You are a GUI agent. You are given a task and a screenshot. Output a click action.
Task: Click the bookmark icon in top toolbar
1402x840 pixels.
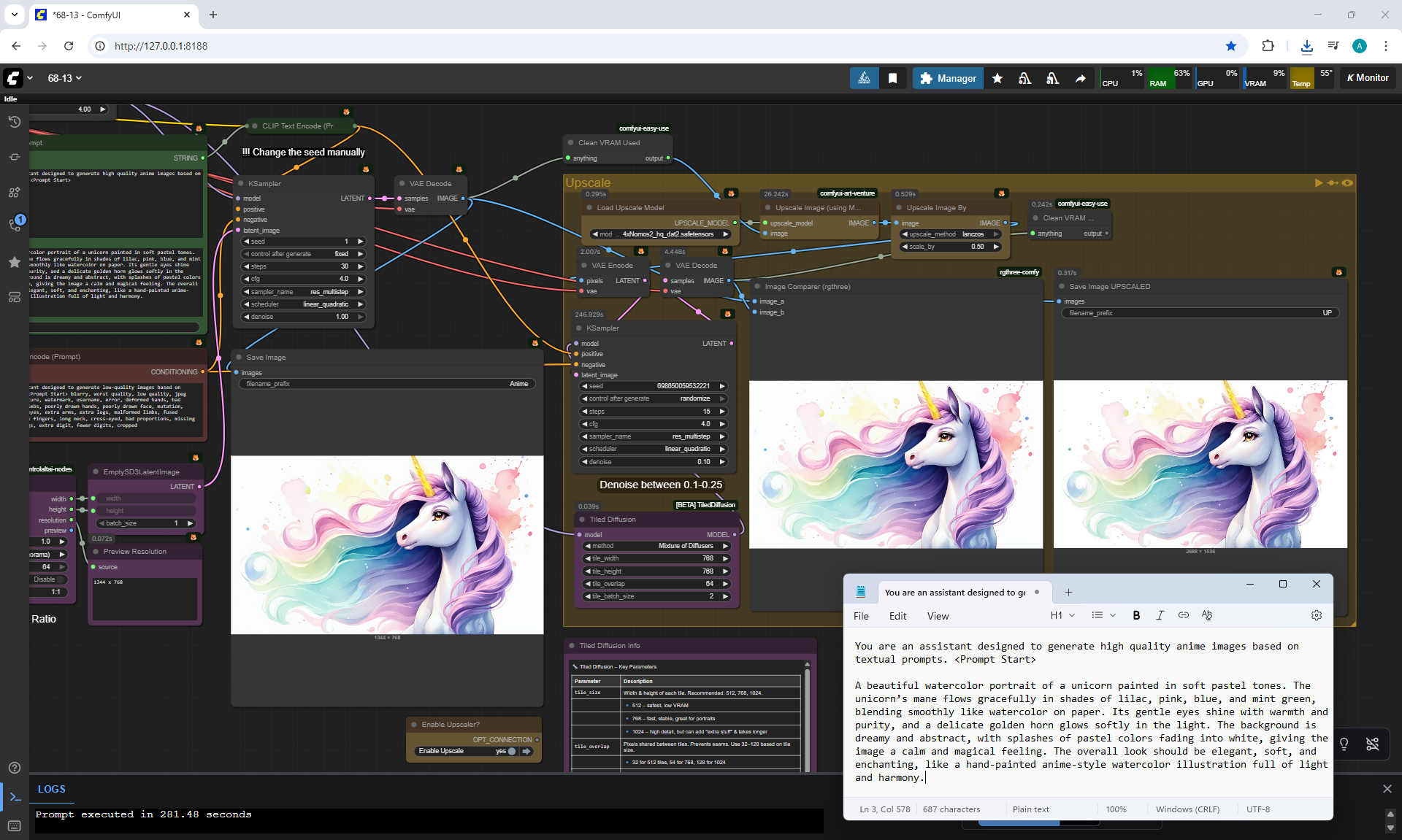click(892, 78)
